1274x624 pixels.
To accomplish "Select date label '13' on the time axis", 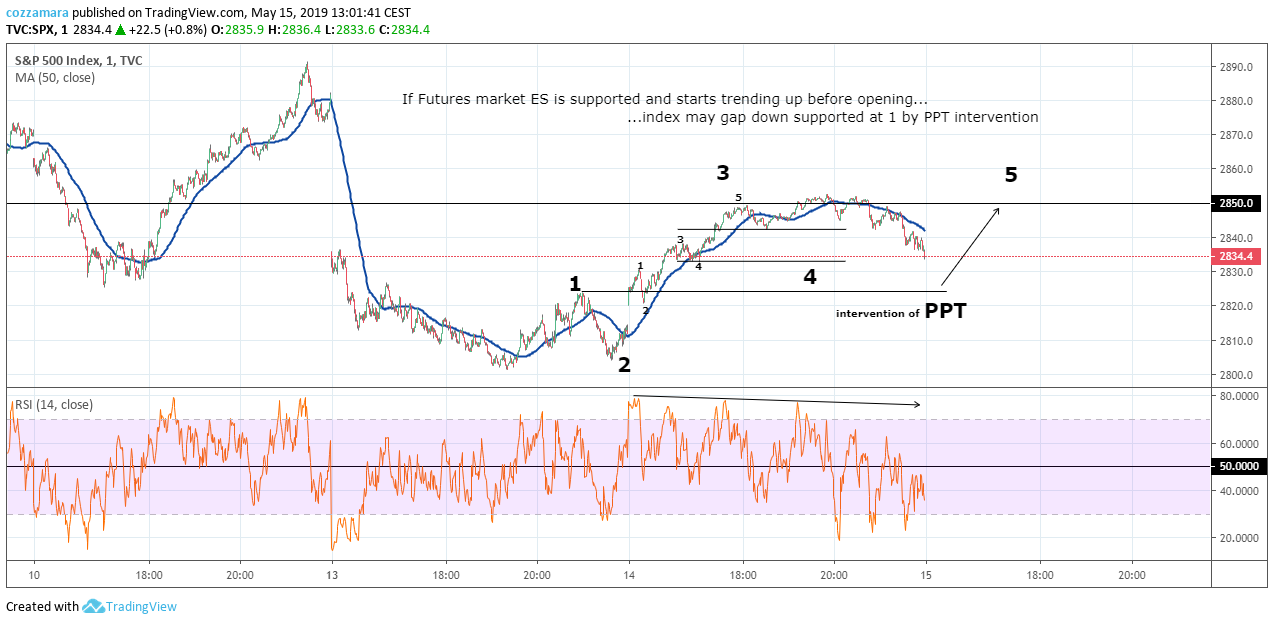I will tap(332, 575).
